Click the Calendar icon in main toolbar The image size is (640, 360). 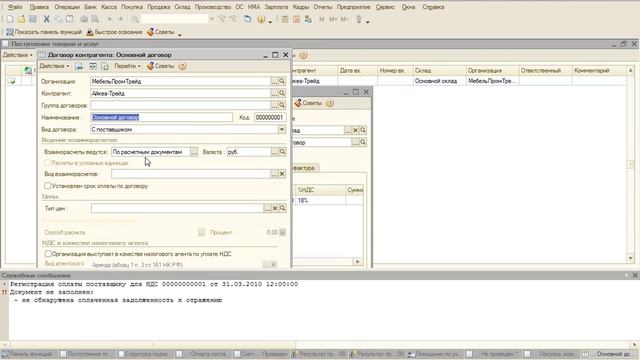[x=296, y=19]
